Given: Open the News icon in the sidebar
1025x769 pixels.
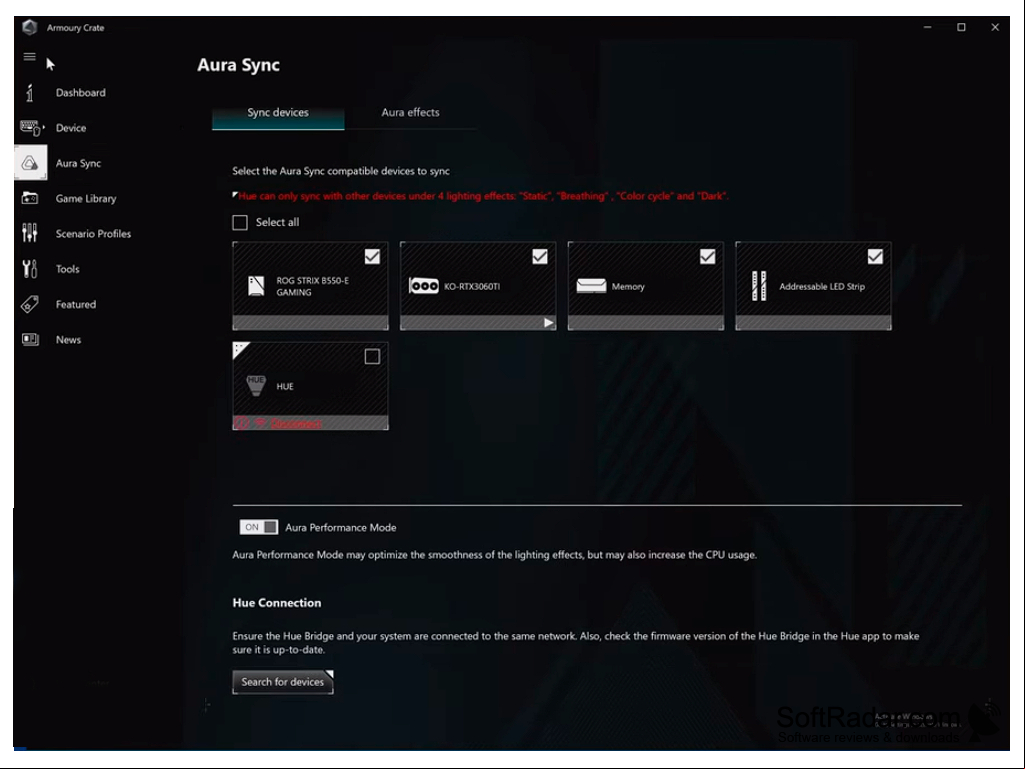Looking at the screenshot, I should click(x=30, y=339).
